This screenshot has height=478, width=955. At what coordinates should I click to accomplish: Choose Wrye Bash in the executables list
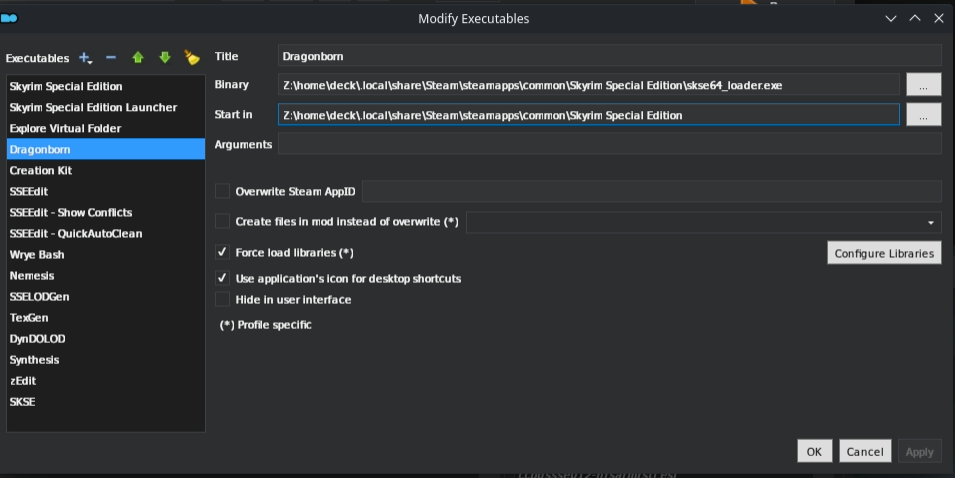[37, 254]
